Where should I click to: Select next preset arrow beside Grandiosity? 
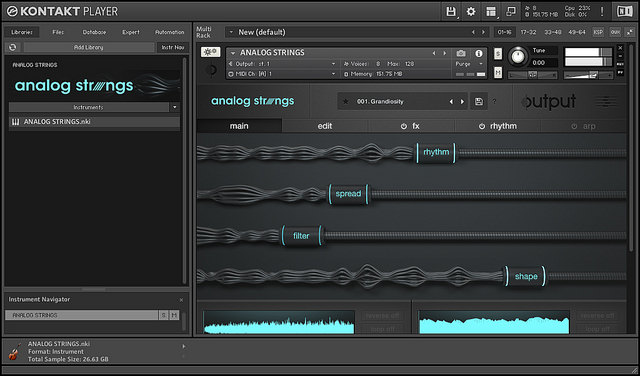[462, 102]
